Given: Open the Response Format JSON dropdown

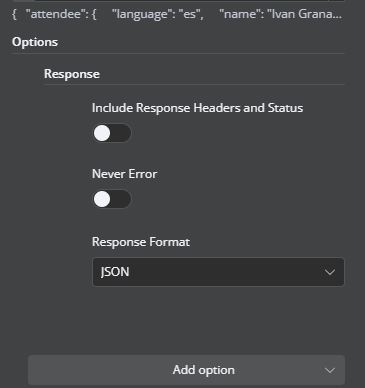Looking at the screenshot, I should click(x=218, y=272).
